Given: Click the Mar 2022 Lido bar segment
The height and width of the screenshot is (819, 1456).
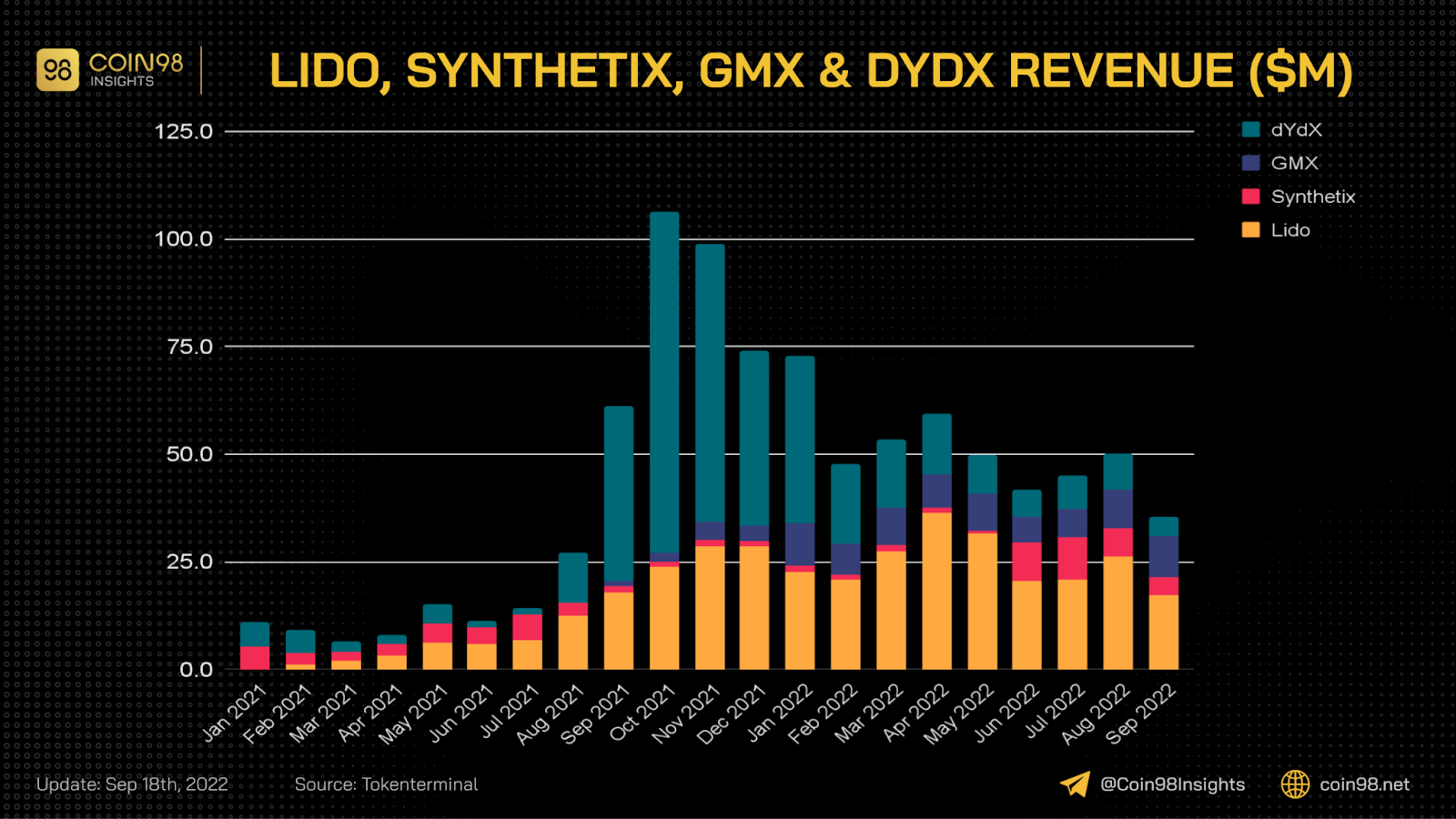Looking at the screenshot, I should point(892,611).
